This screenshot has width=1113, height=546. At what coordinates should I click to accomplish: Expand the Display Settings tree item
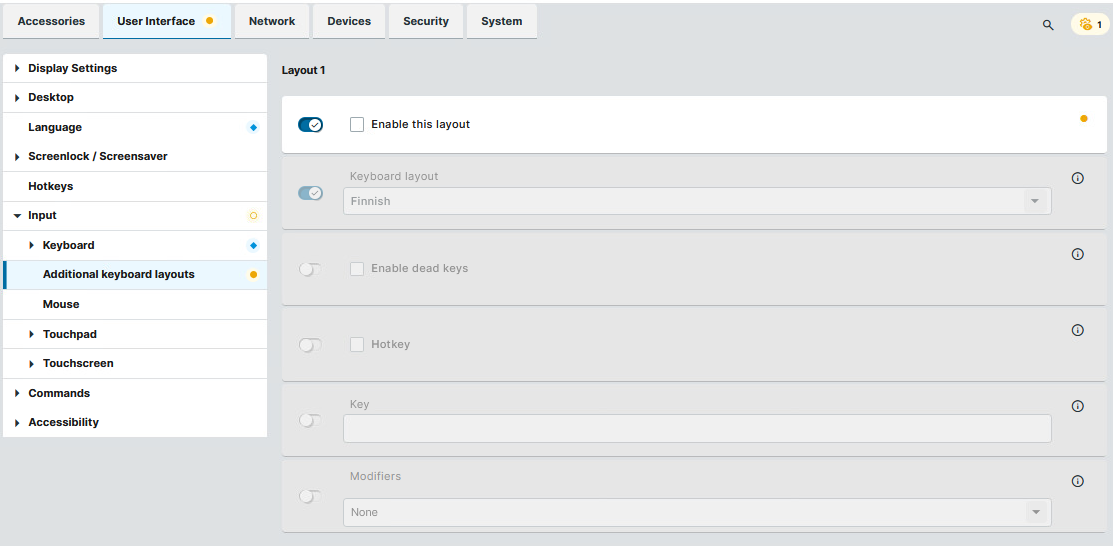[x=18, y=68]
